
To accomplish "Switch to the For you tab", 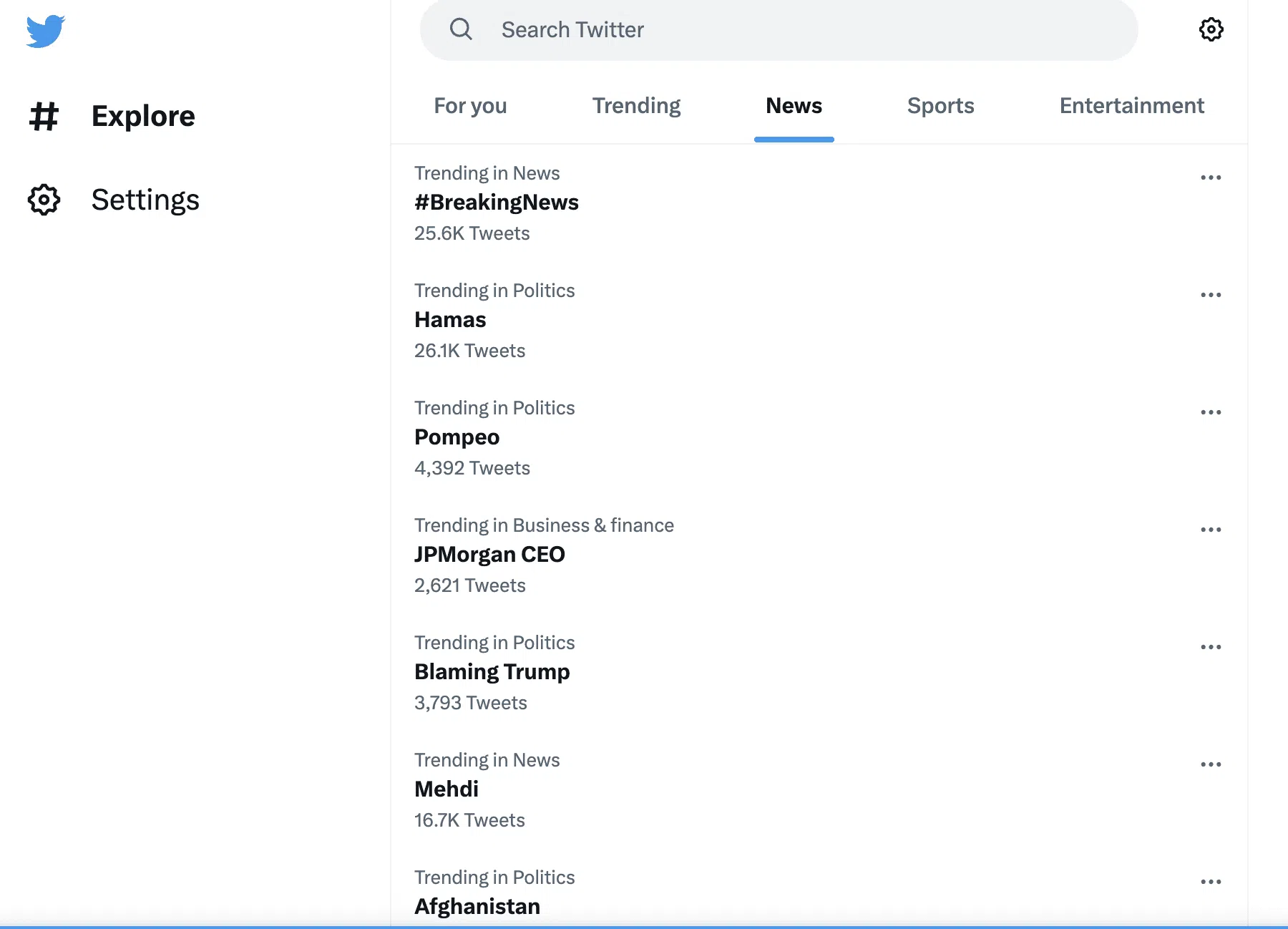I will [x=470, y=106].
